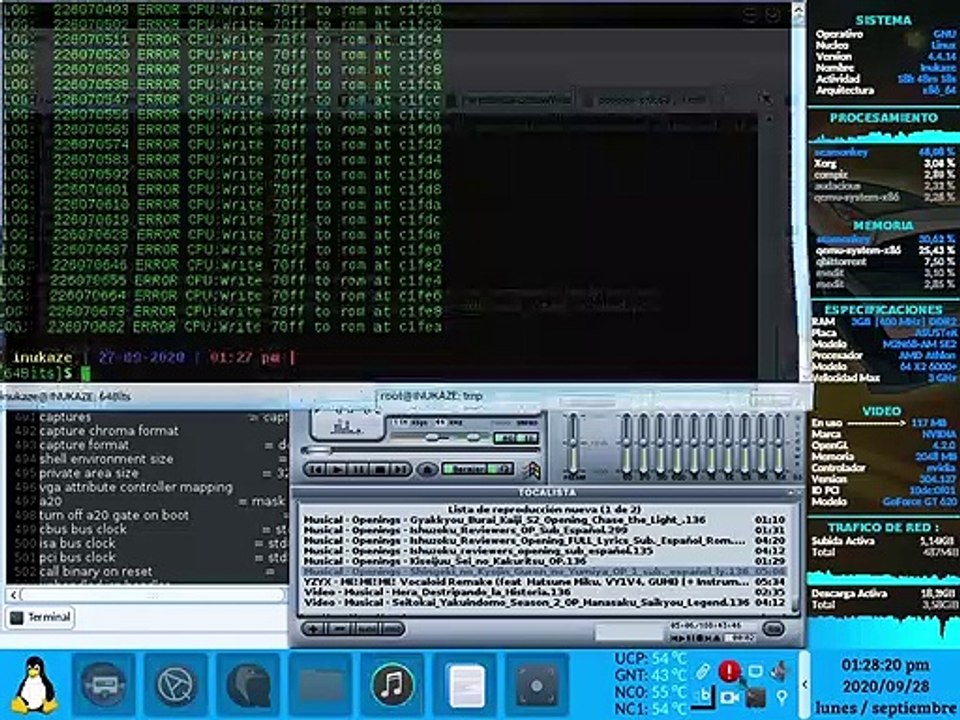Open the folder file manager dock icon

pyautogui.click(x=320, y=684)
